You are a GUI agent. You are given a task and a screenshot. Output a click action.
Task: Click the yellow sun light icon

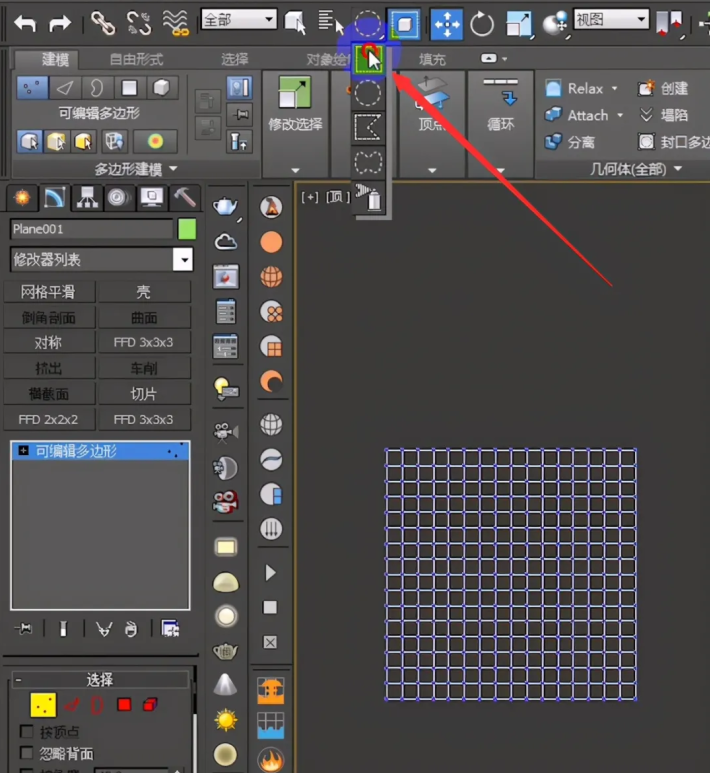pos(226,719)
